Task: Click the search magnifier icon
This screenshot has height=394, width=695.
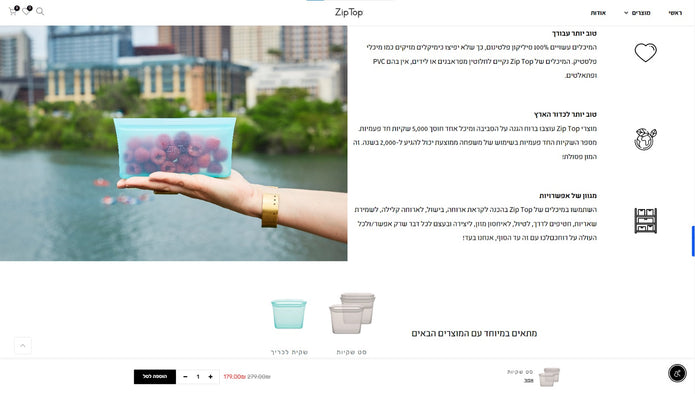Action: (x=40, y=12)
